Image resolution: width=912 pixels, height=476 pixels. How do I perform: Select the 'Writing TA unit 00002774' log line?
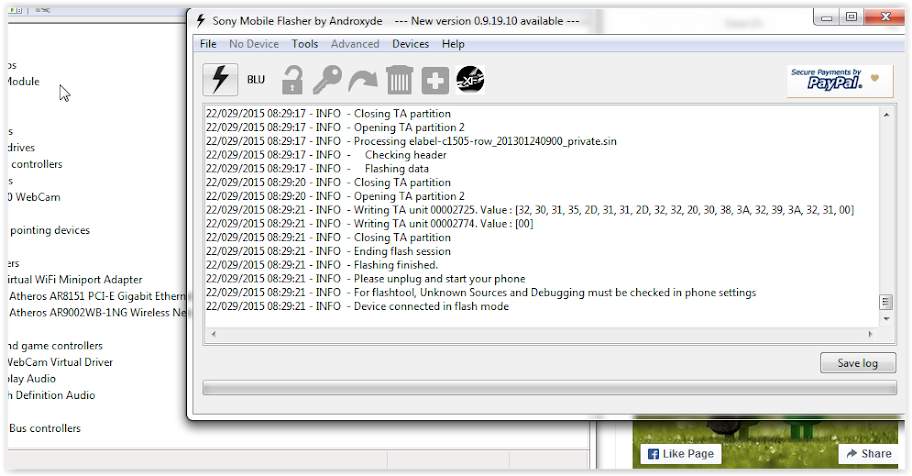[369, 224]
